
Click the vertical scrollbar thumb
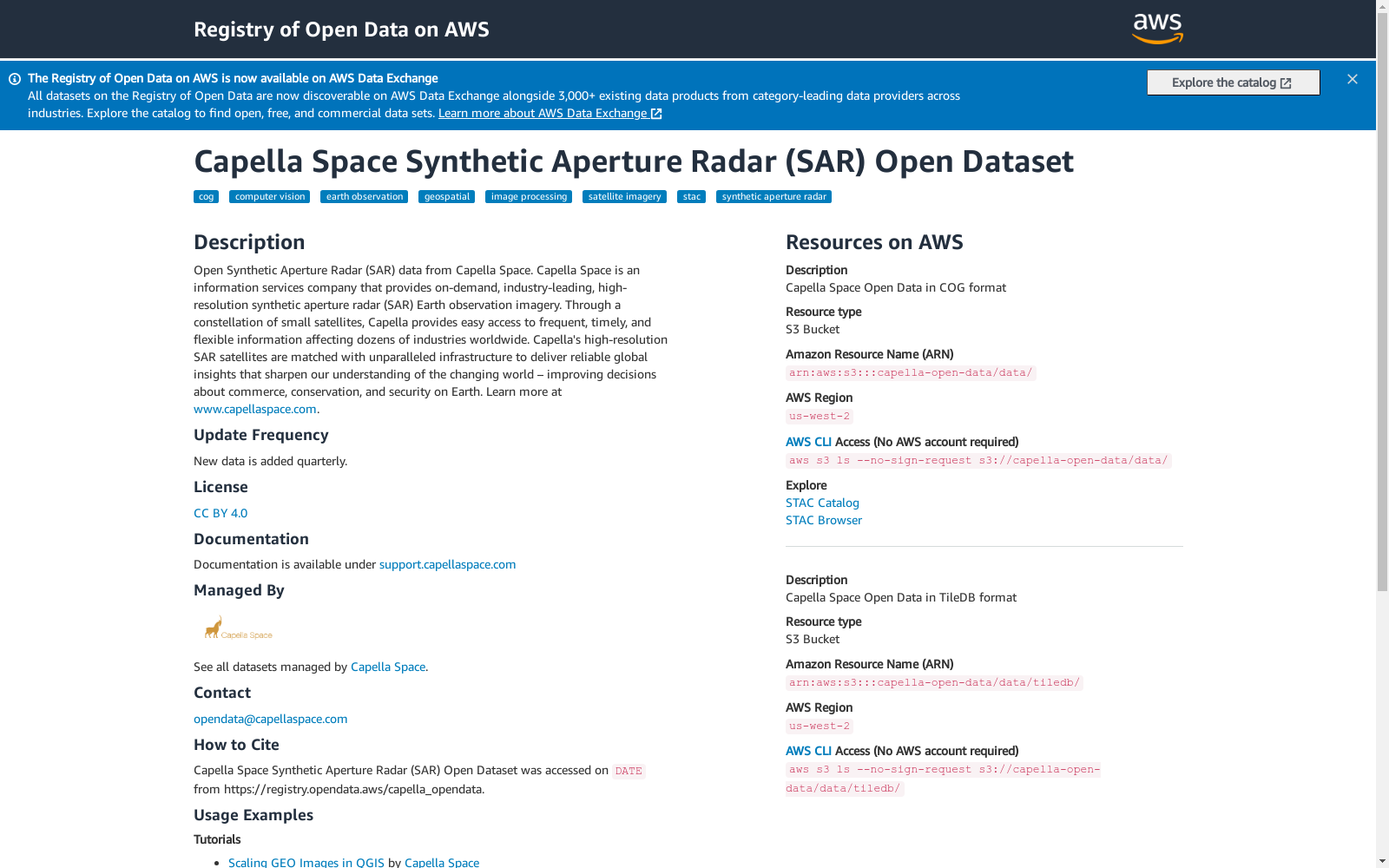pyautogui.click(x=1382, y=302)
